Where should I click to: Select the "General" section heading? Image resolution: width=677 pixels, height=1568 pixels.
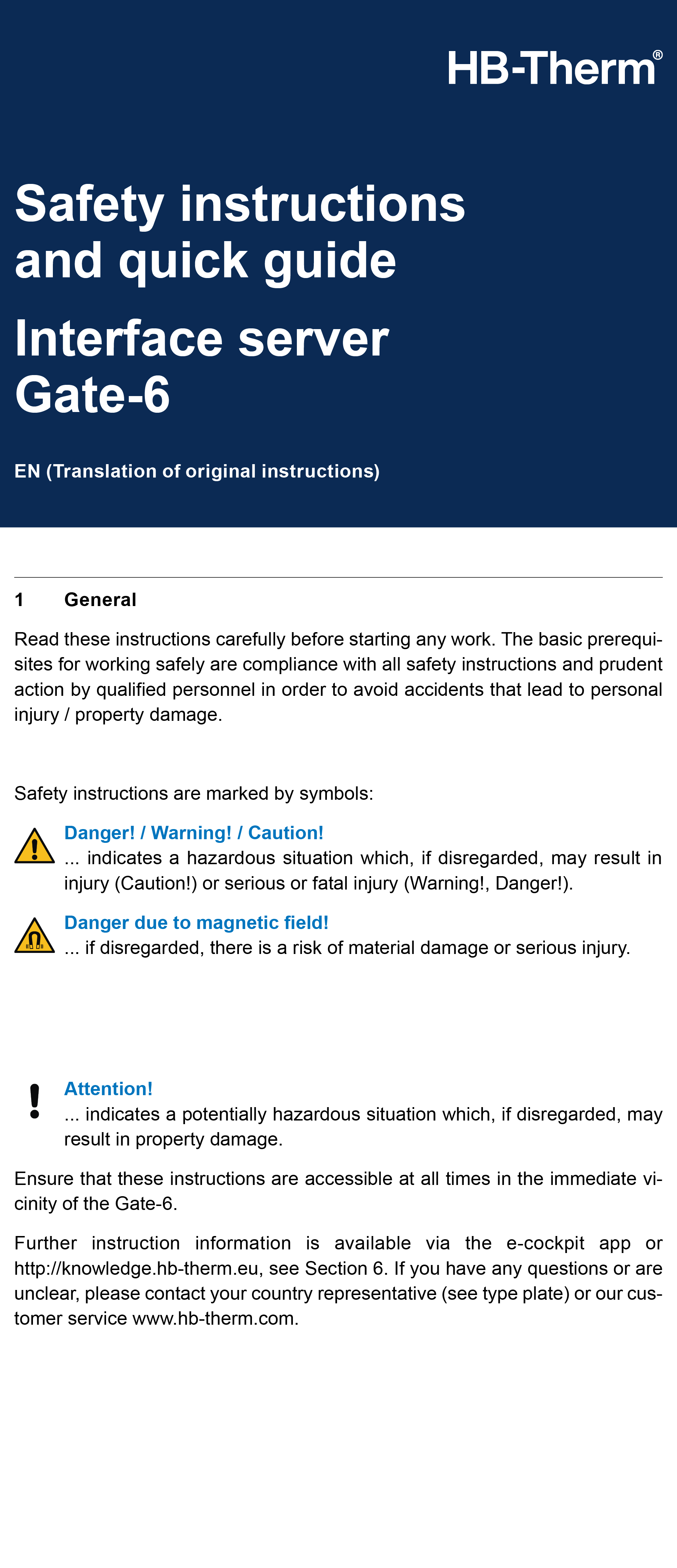(100, 600)
